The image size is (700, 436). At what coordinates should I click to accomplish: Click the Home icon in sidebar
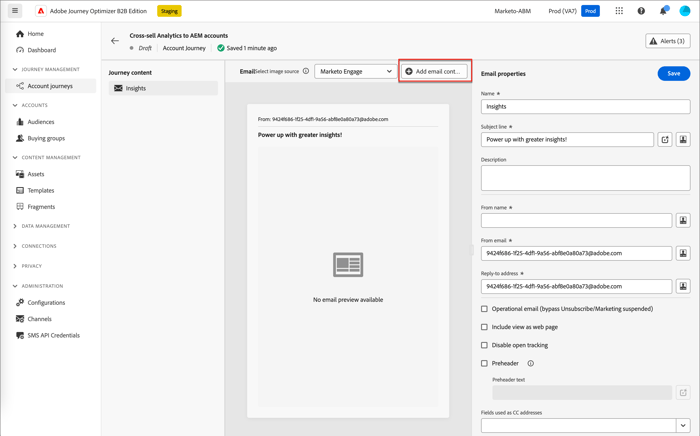coord(20,33)
